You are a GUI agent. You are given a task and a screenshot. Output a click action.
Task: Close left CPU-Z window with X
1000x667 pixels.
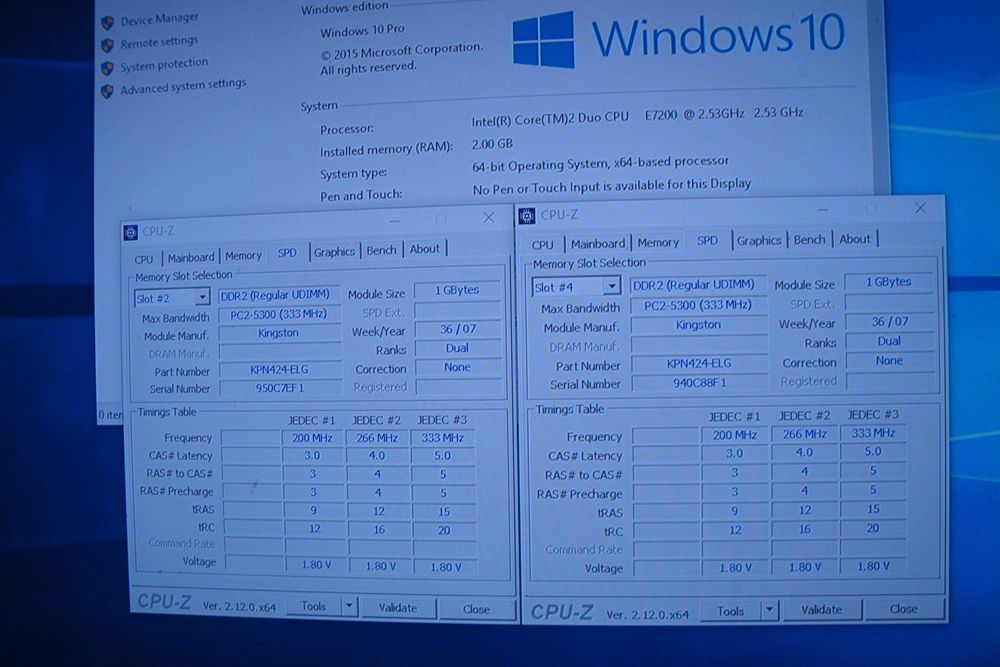(x=489, y=218)
